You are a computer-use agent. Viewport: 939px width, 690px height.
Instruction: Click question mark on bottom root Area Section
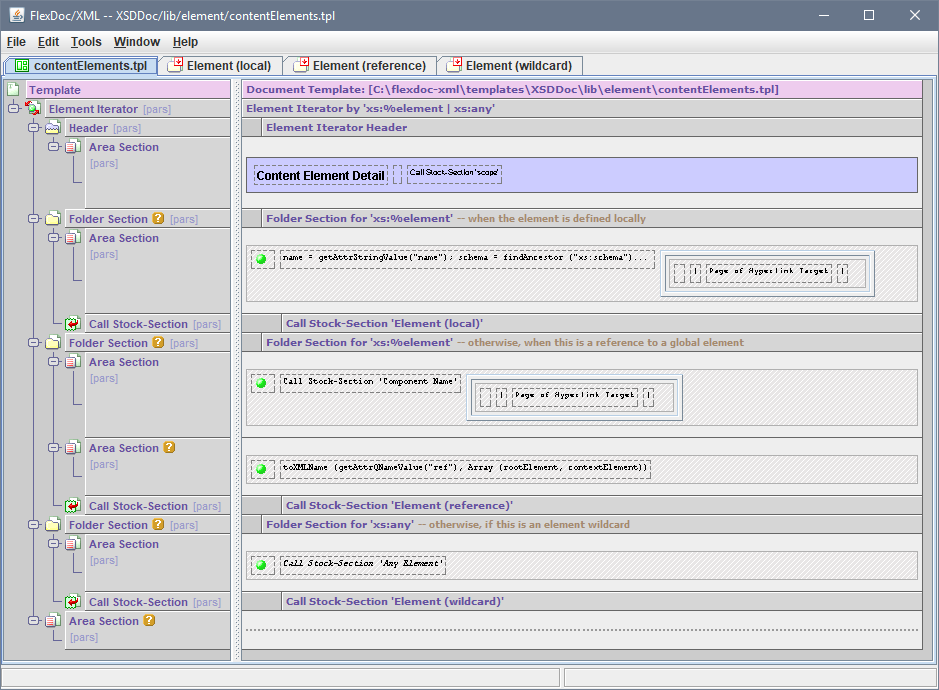pyautogui.click(x=150, y=621)
